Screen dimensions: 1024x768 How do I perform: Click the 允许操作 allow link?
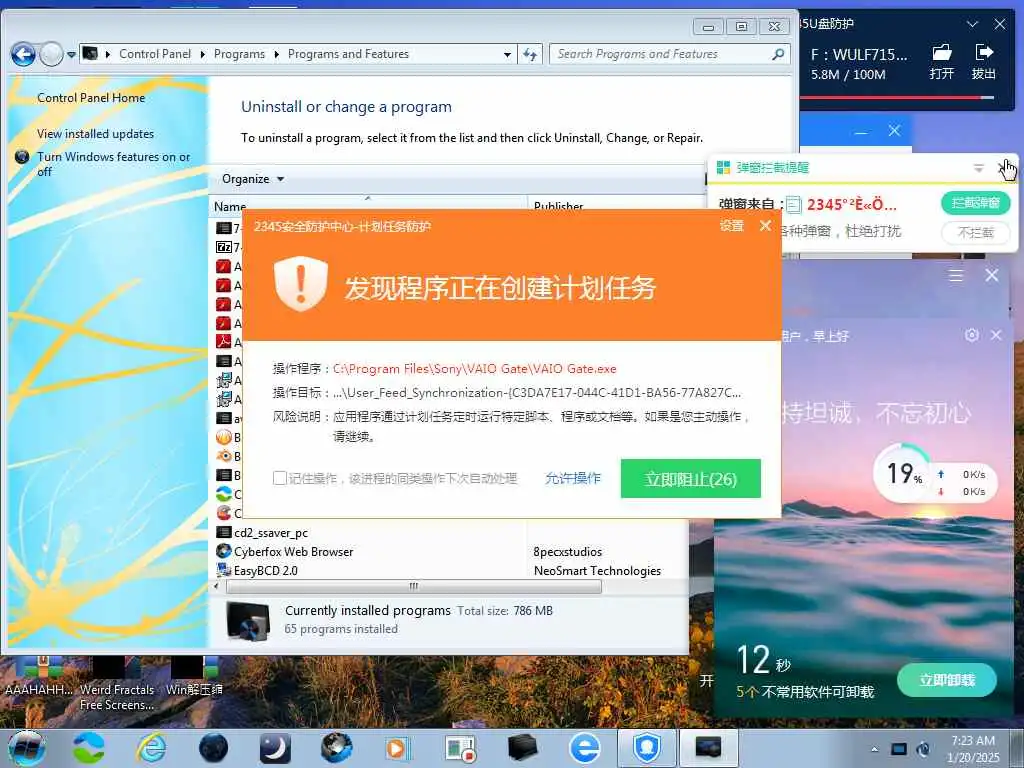pyautogui.click(x=573, y=478)
